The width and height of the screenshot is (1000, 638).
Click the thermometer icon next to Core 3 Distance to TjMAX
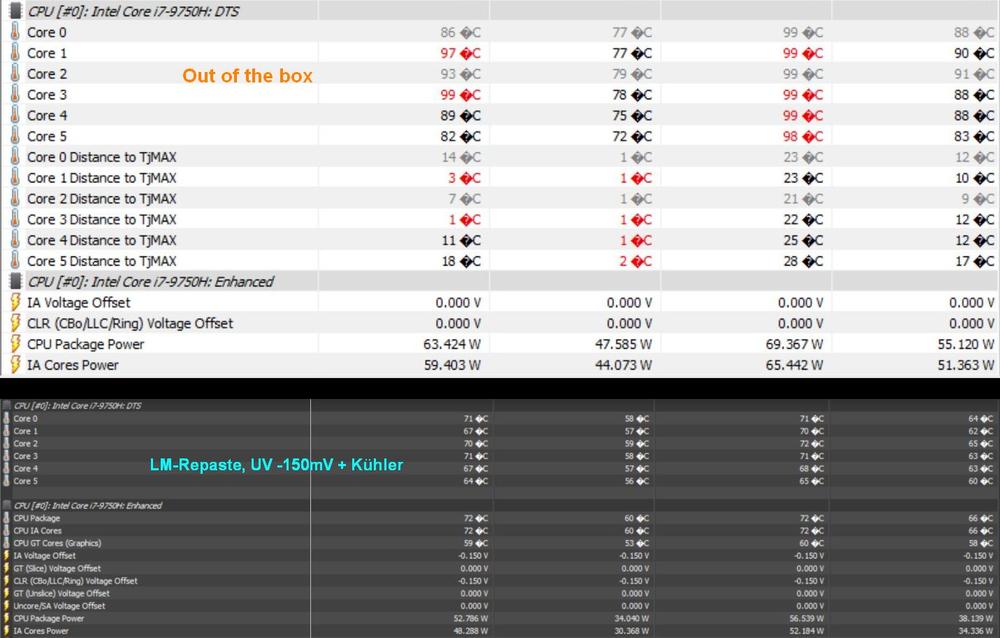[15, 219]
